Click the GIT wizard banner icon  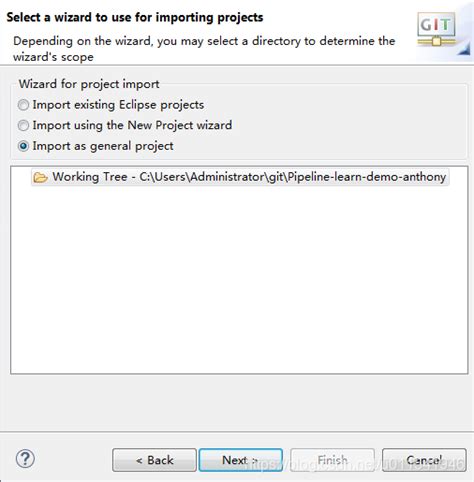436,29
